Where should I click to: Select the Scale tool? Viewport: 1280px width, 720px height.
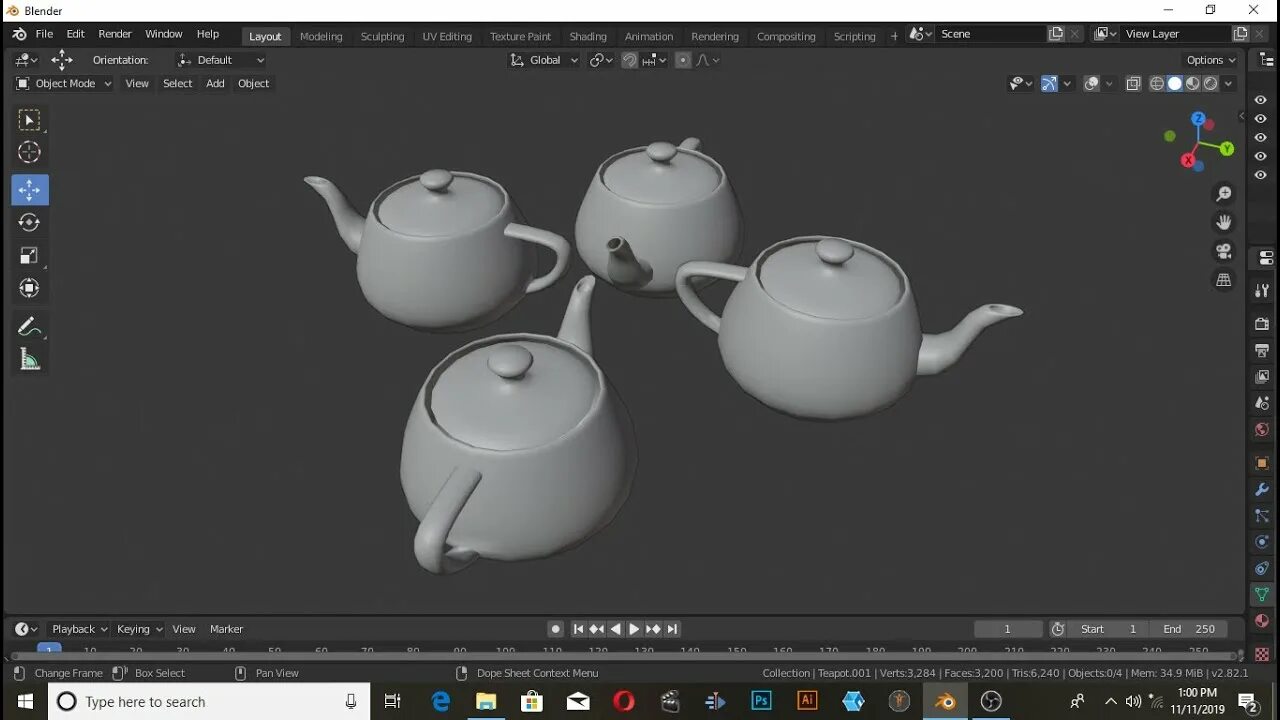coord(30,255)
